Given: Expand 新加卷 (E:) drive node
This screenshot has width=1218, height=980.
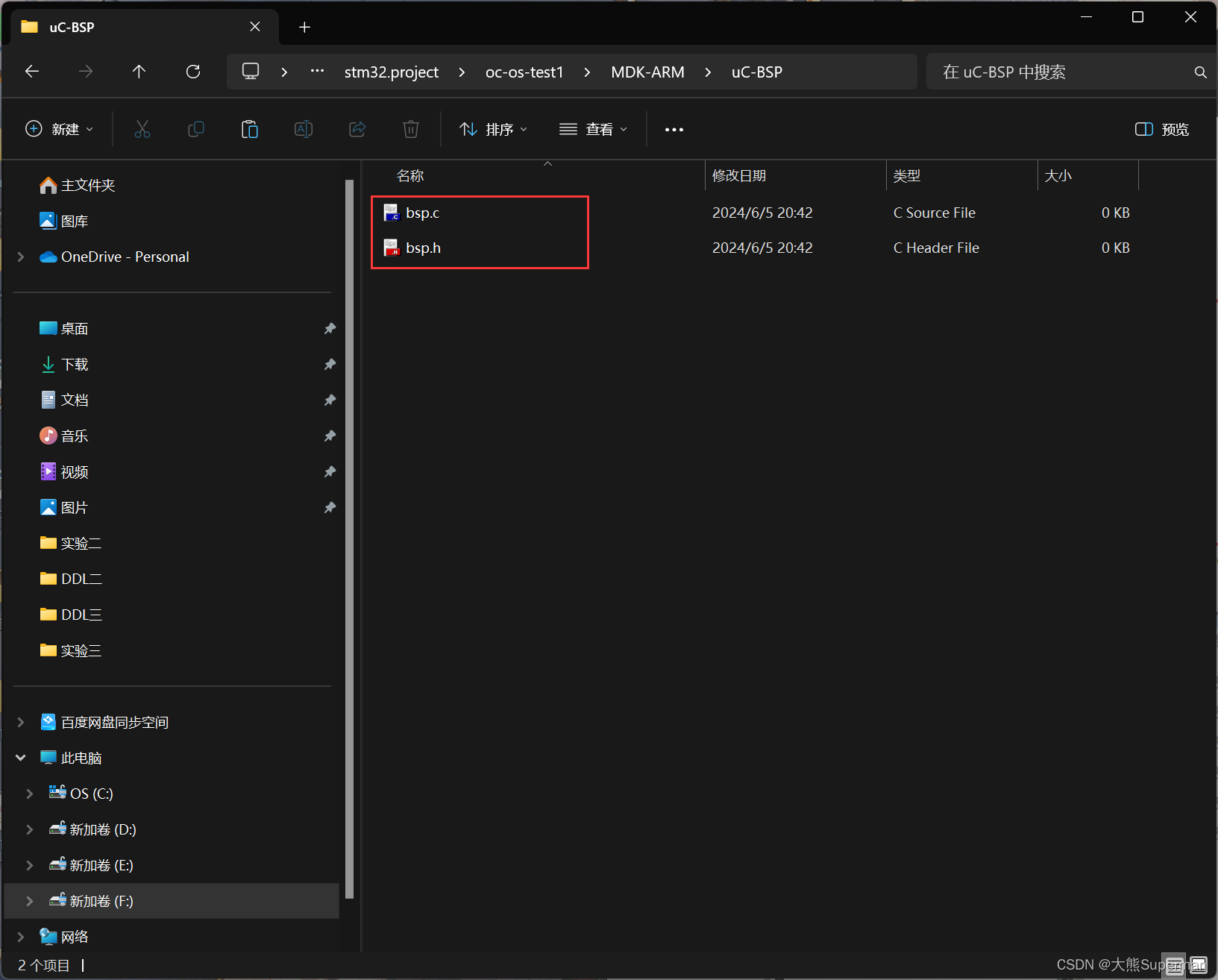Looking at the screenshot, I should pos(30,865).
